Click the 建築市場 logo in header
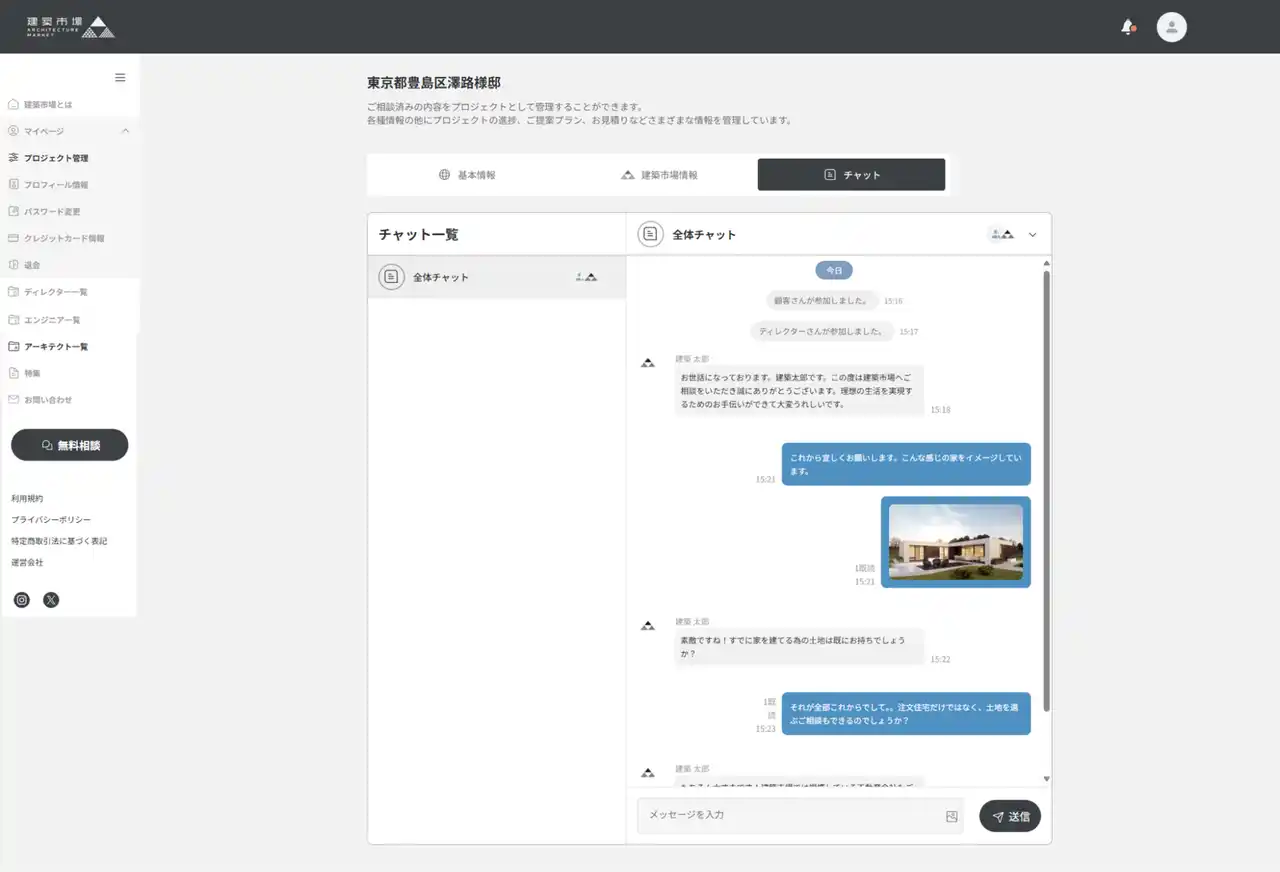The width and height of the screenshot is (1280, 872). point(70,27)
